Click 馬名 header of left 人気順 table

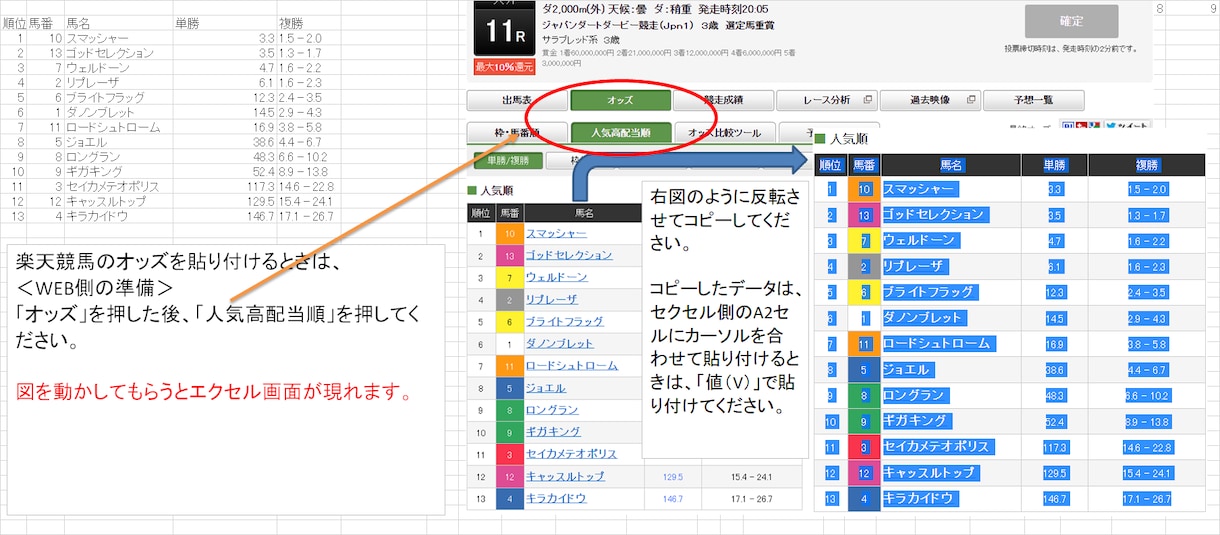click(x=583, y=213)
